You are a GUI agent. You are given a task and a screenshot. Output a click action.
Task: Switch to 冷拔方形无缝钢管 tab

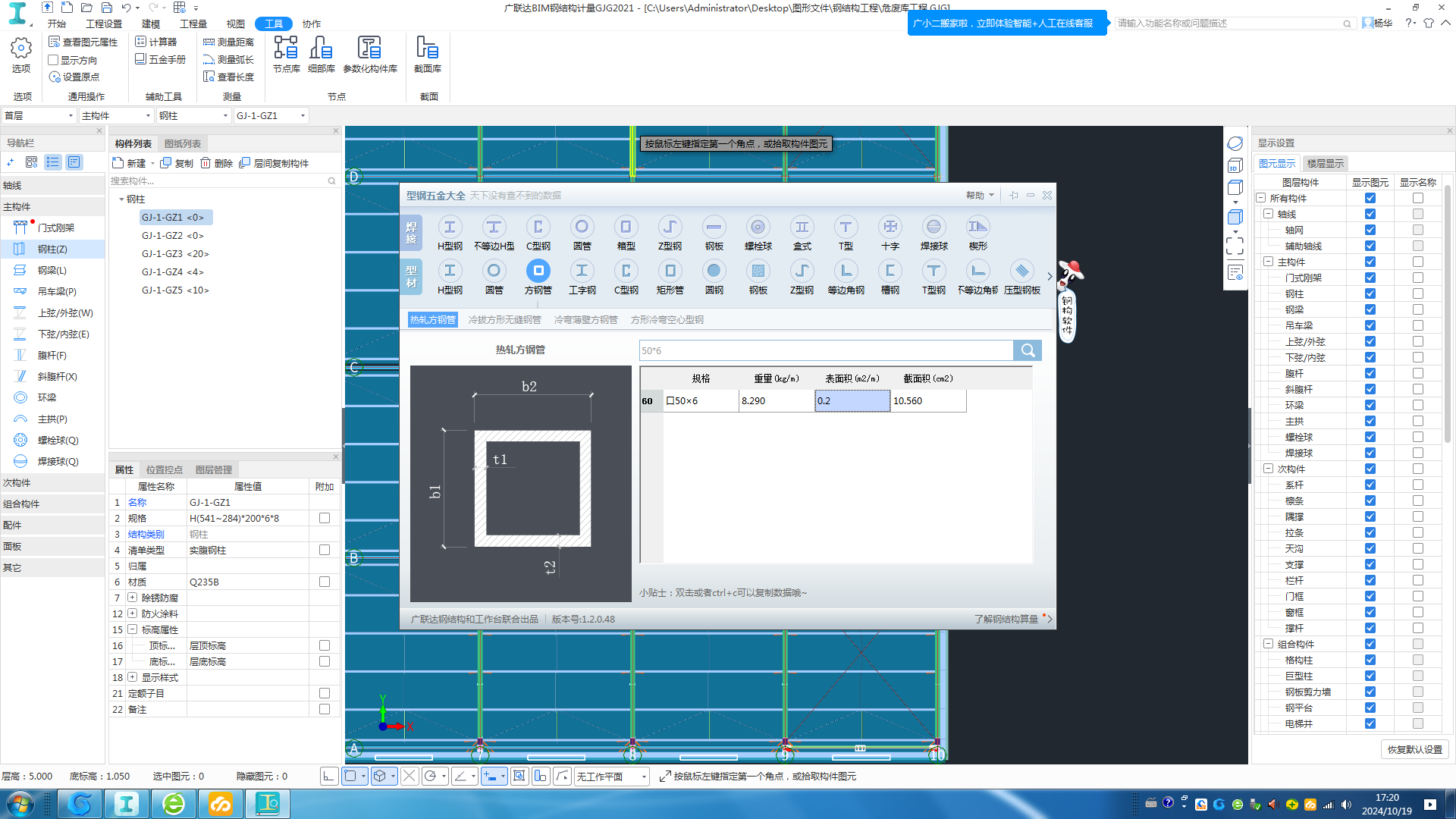coord(504,320)
